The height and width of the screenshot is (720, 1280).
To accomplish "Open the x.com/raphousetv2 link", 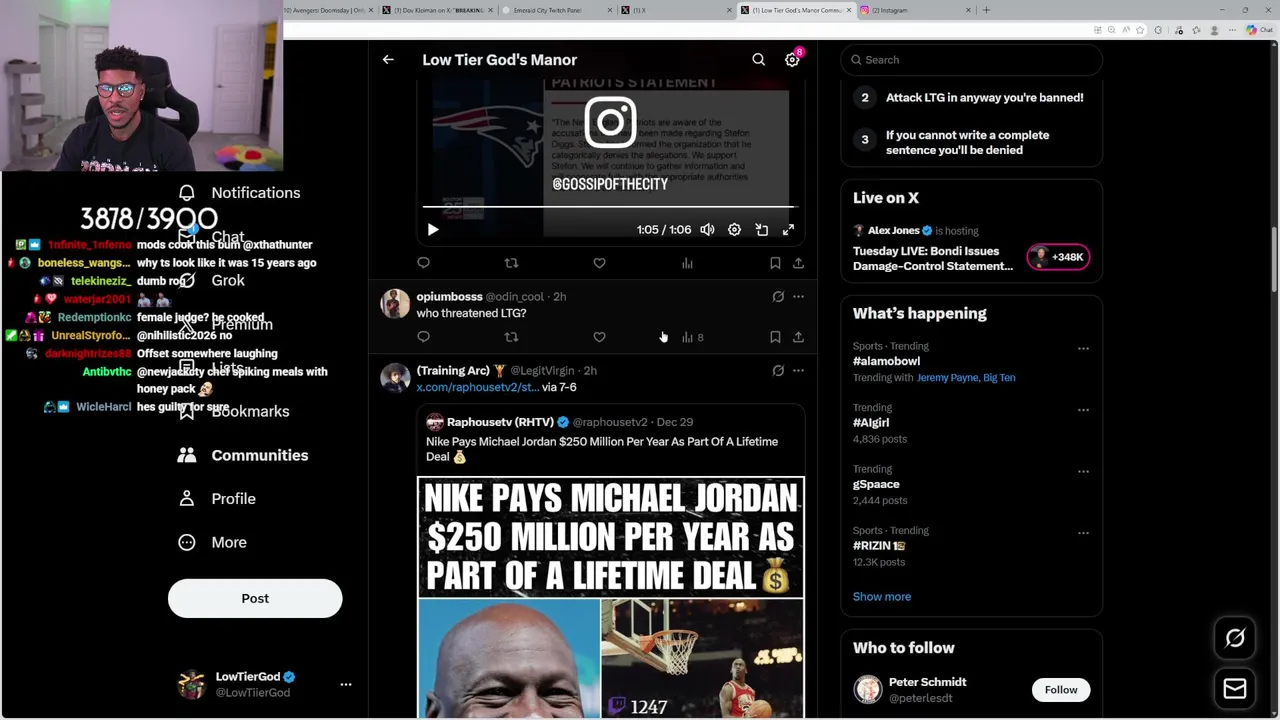I will (477, 387).
